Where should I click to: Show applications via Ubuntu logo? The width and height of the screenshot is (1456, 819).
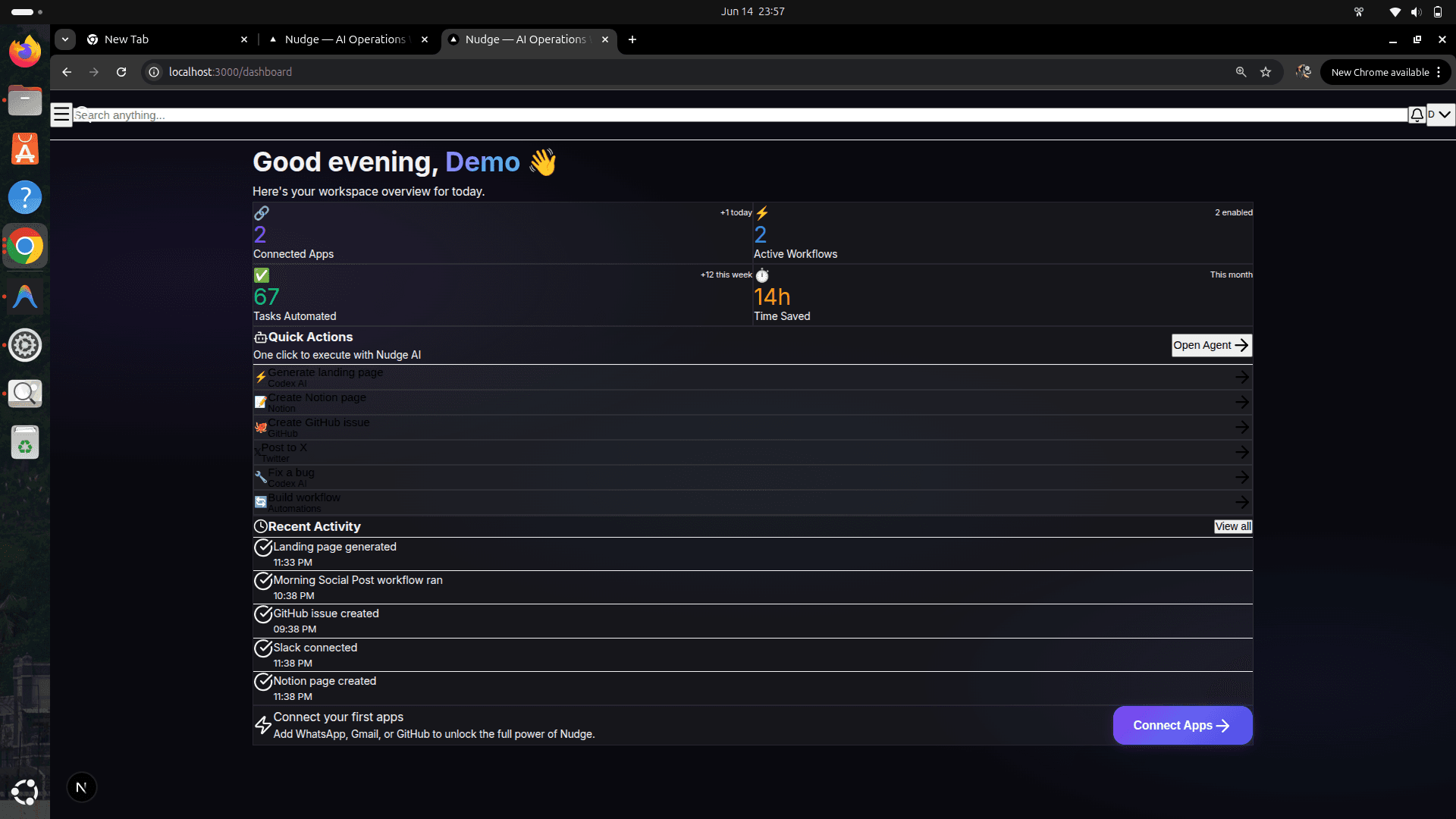point(25,791)
